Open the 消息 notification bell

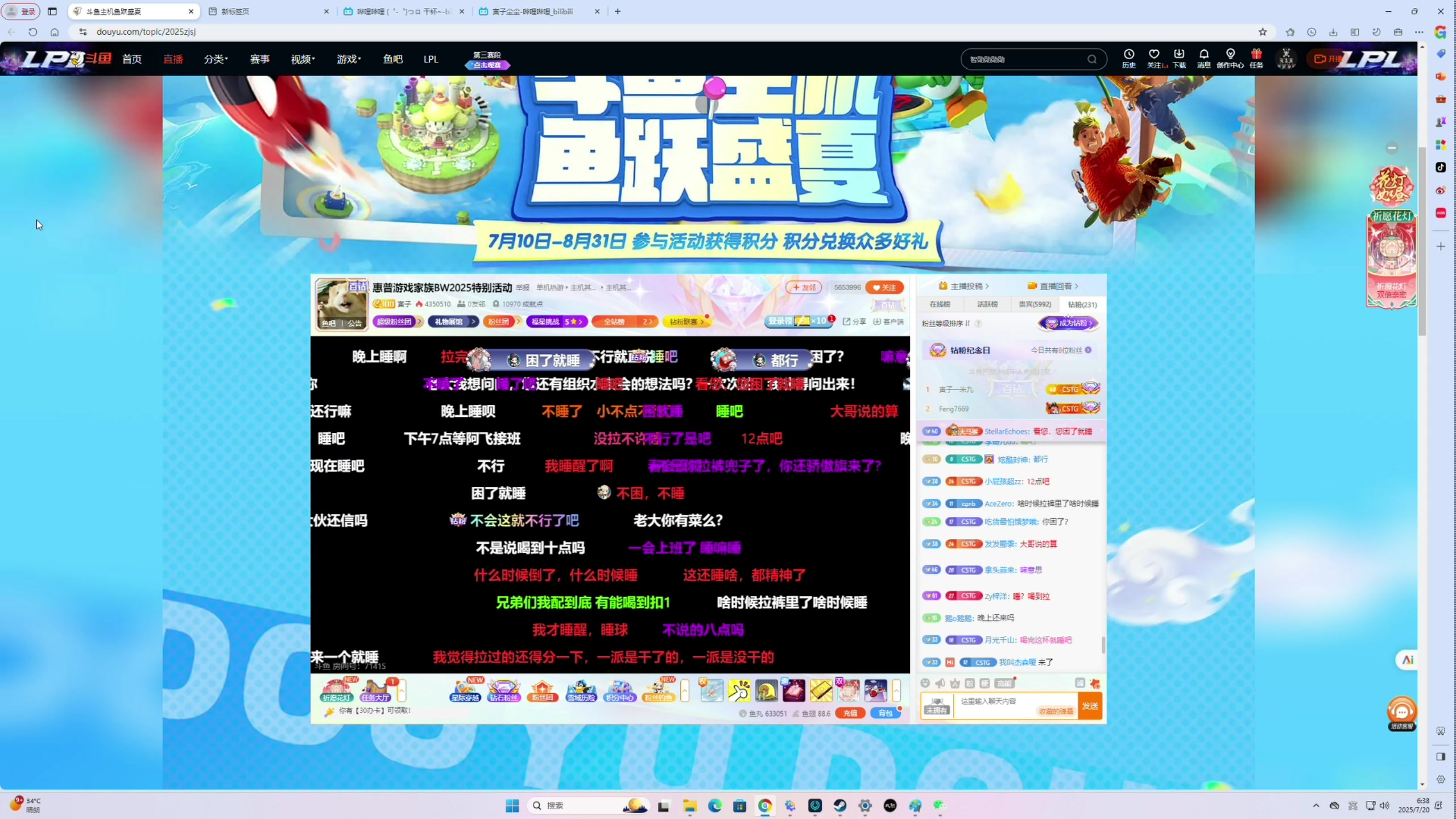[x=1203, y=58]
